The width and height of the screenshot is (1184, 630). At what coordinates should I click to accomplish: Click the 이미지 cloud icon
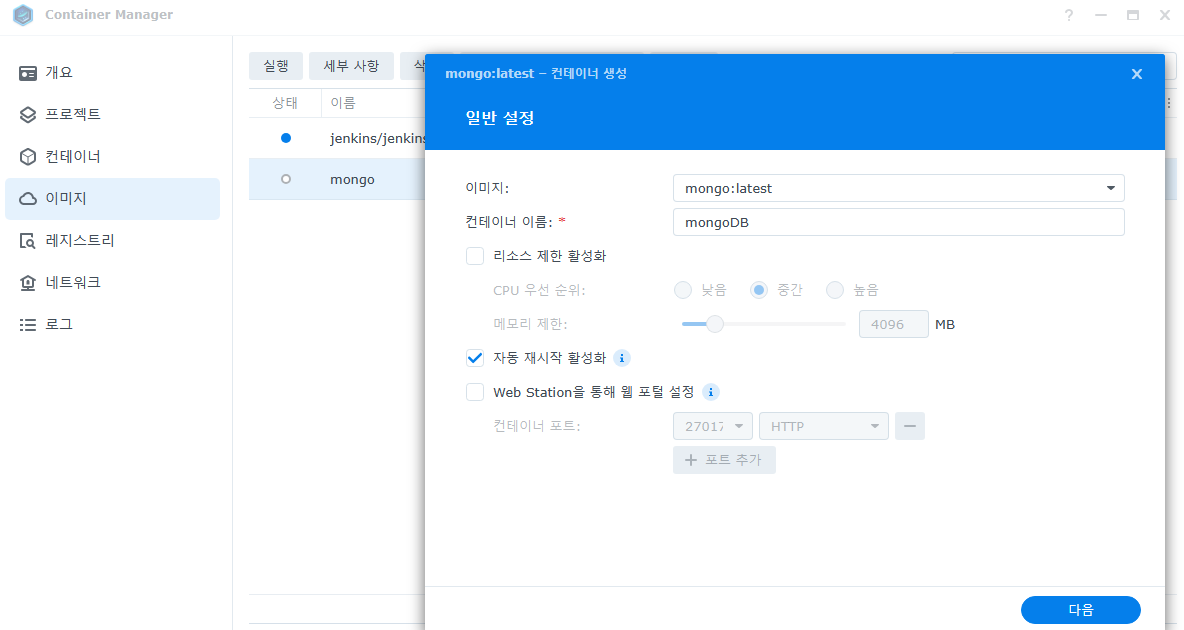point(28,199)
